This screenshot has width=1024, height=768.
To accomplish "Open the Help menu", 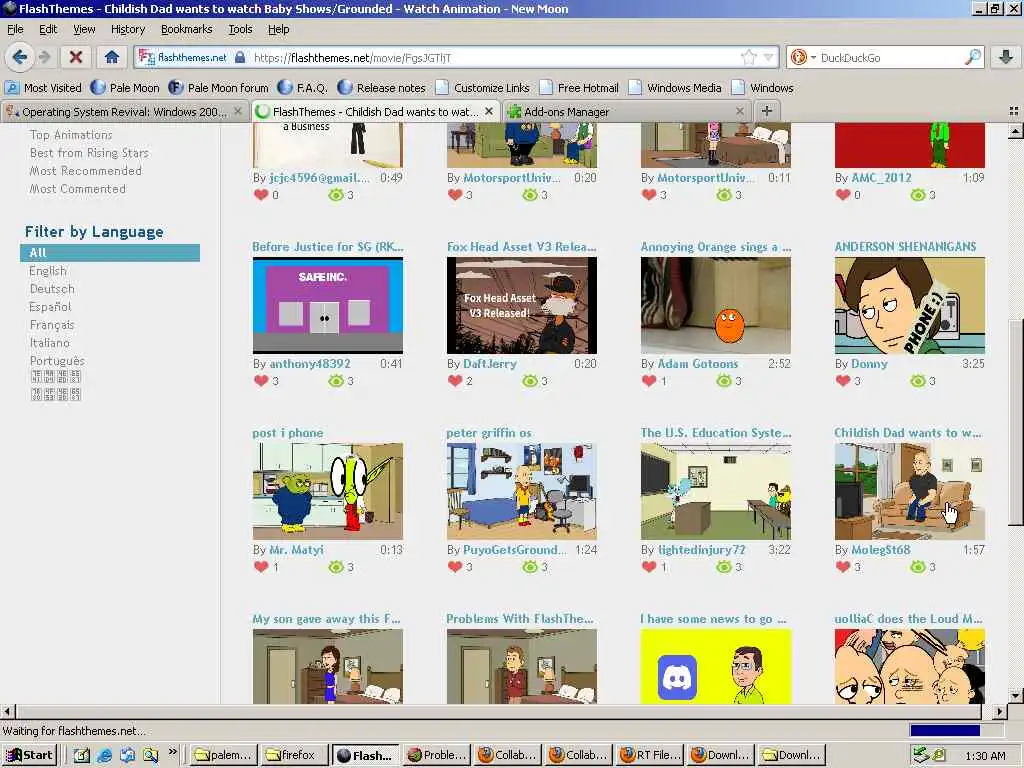I will coord(278,29).
